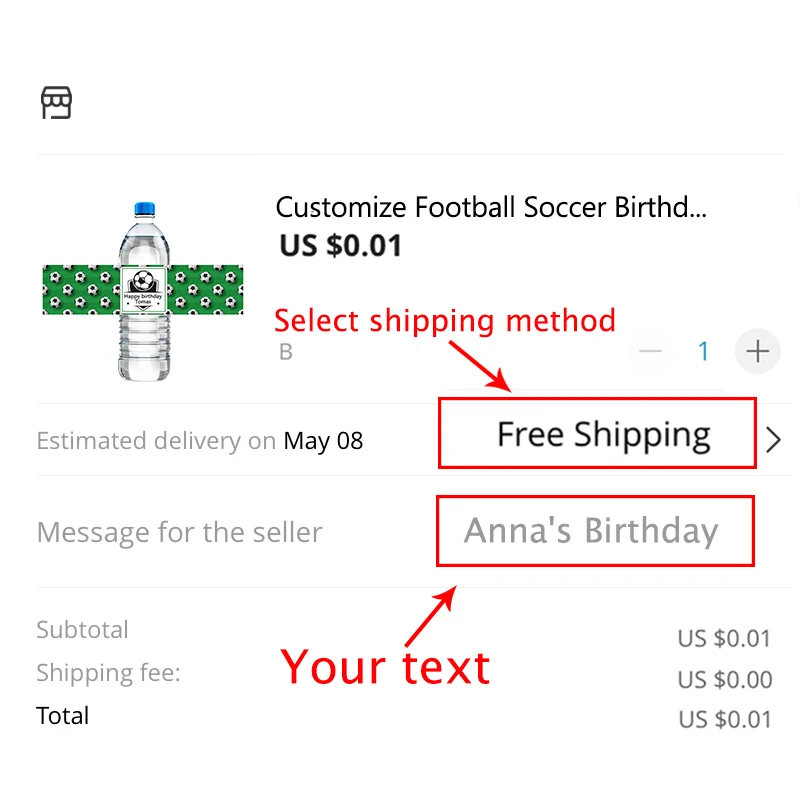Open the water bottle product thumbnail
Screen dimensions: 800x800
tap(145, 290)
